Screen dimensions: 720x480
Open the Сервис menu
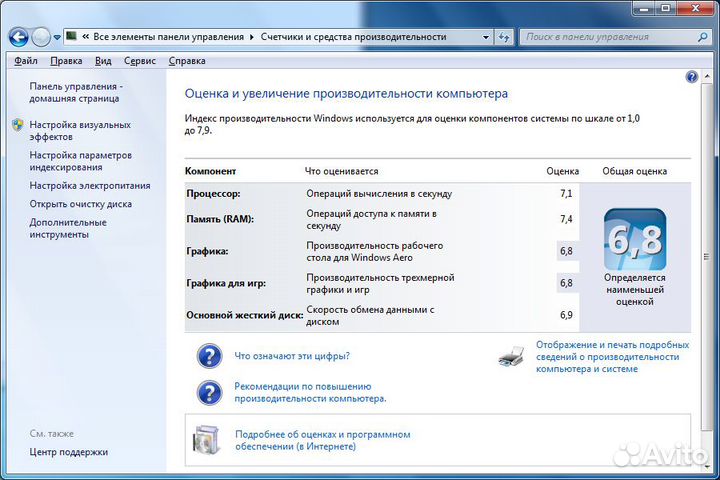pos(140,61)
